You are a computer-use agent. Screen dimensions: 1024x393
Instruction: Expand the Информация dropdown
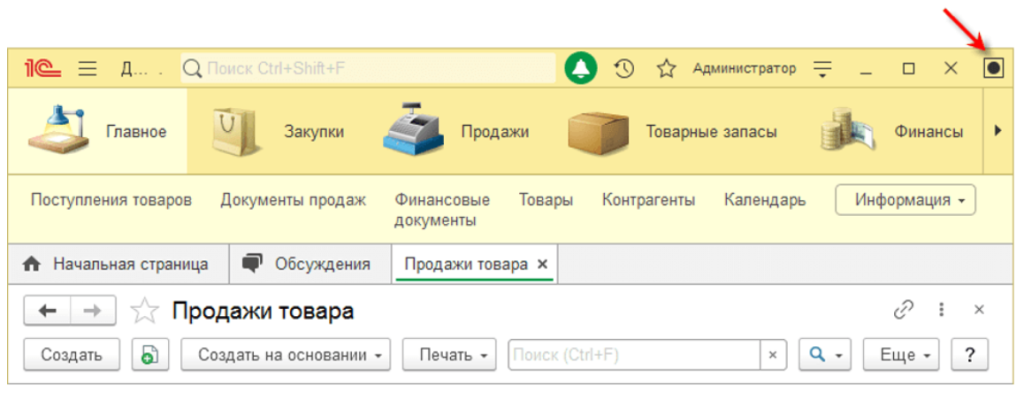(905, 200)
